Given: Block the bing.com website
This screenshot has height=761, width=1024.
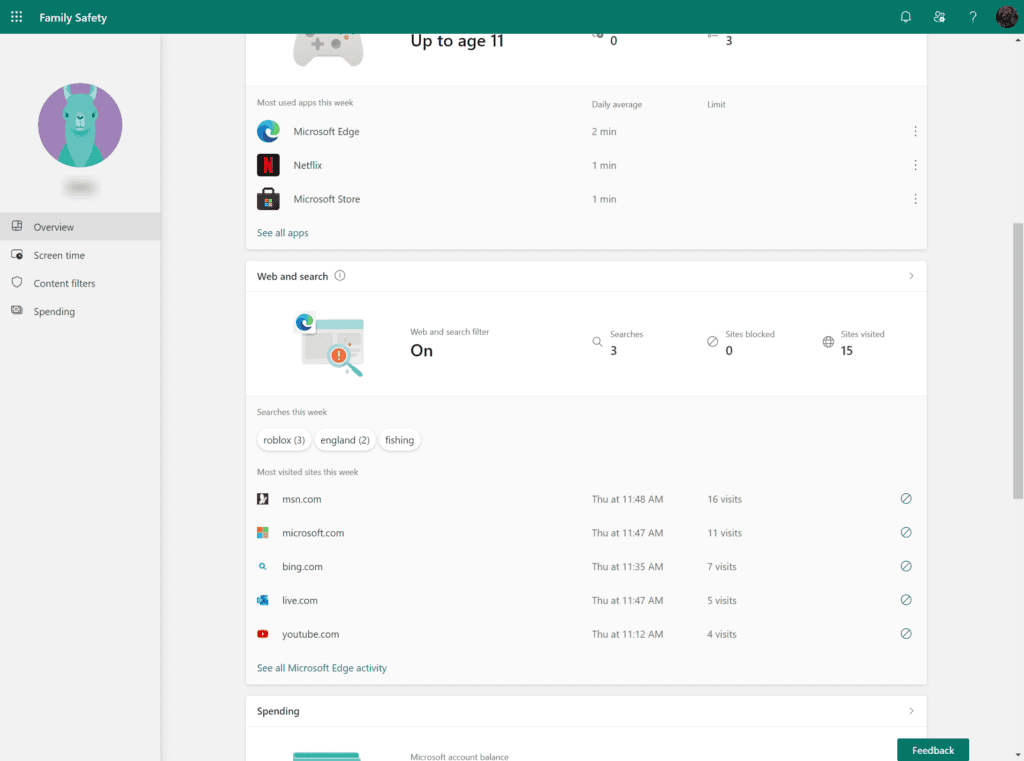Looking at the screenshot, I should coord(906,566).
